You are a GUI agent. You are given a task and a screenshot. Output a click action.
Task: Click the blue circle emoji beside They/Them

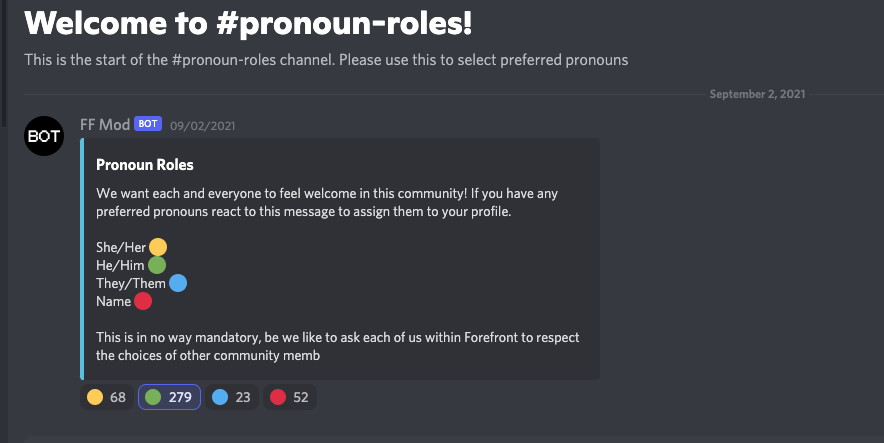point(178,283)
